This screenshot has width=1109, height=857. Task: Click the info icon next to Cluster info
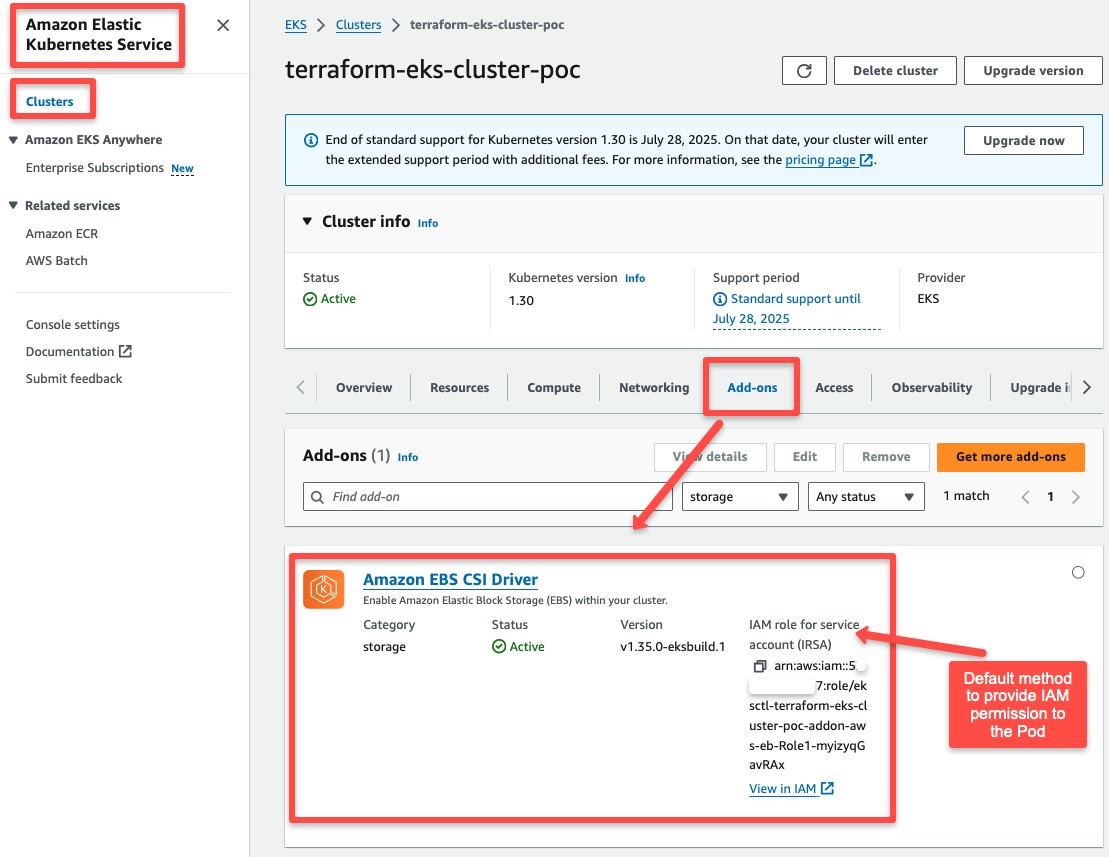[427, 223]
